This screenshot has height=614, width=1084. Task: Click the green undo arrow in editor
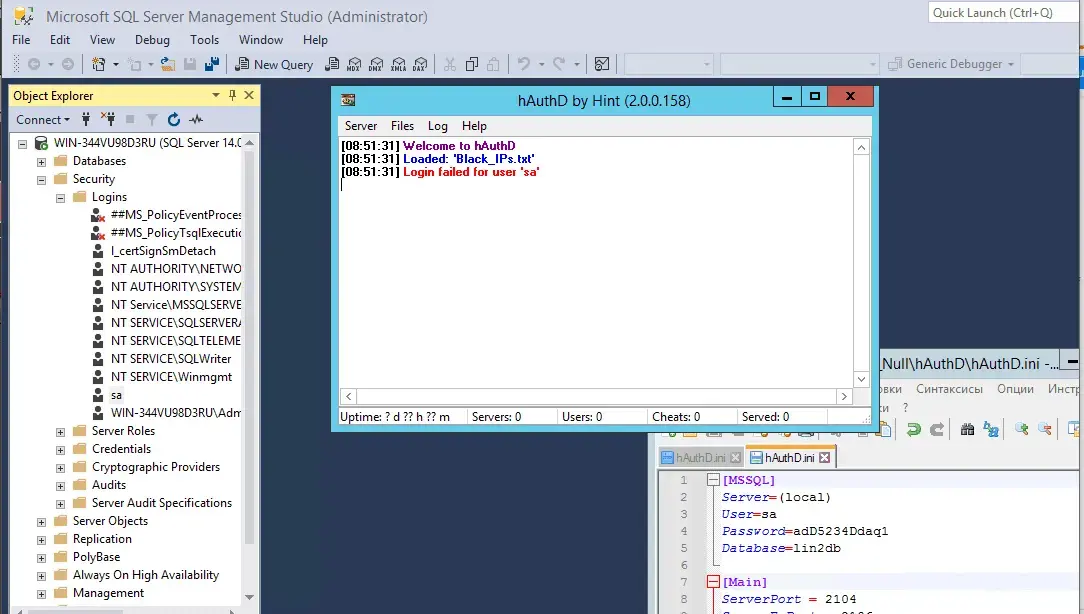pos(913,429)
